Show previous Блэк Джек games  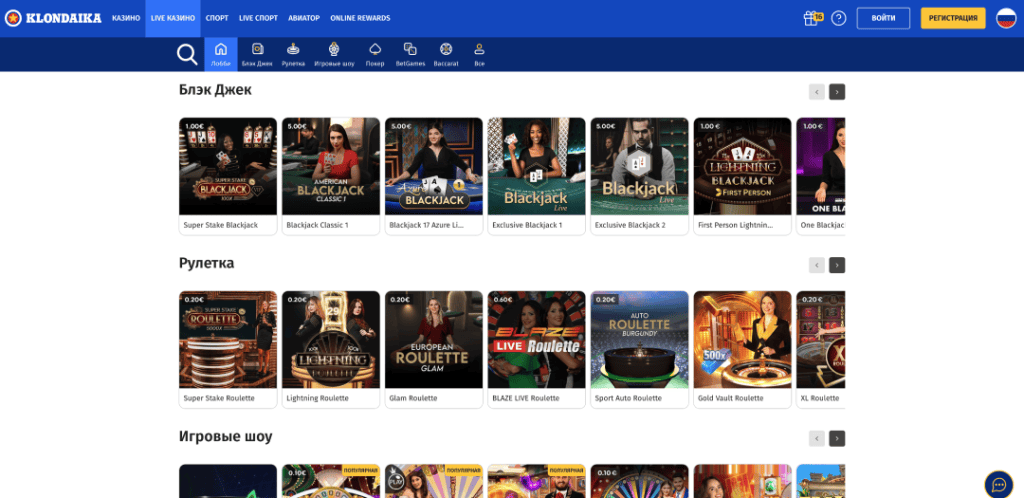pos(817,92)
